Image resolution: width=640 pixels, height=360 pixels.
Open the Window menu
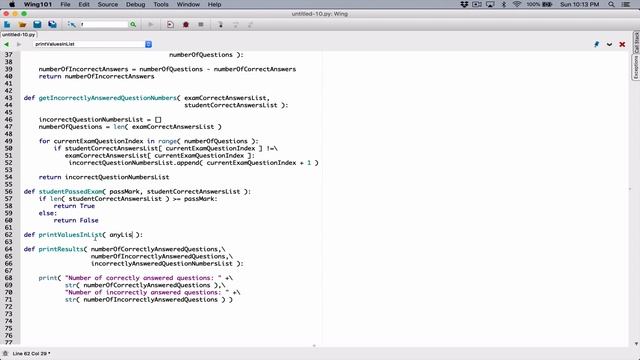point(188,4)
